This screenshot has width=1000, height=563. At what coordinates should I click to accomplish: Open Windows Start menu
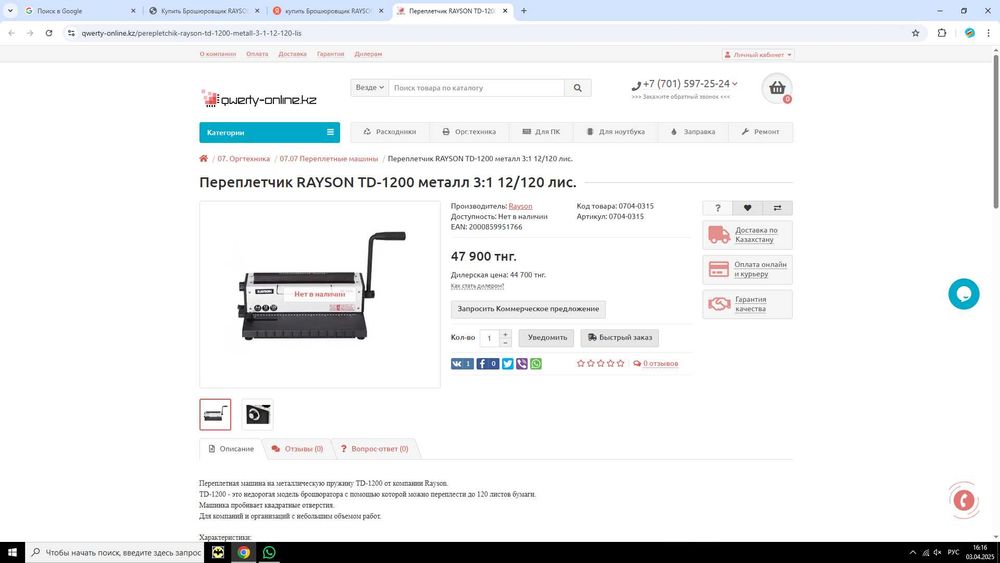click(x=12, y=552)
